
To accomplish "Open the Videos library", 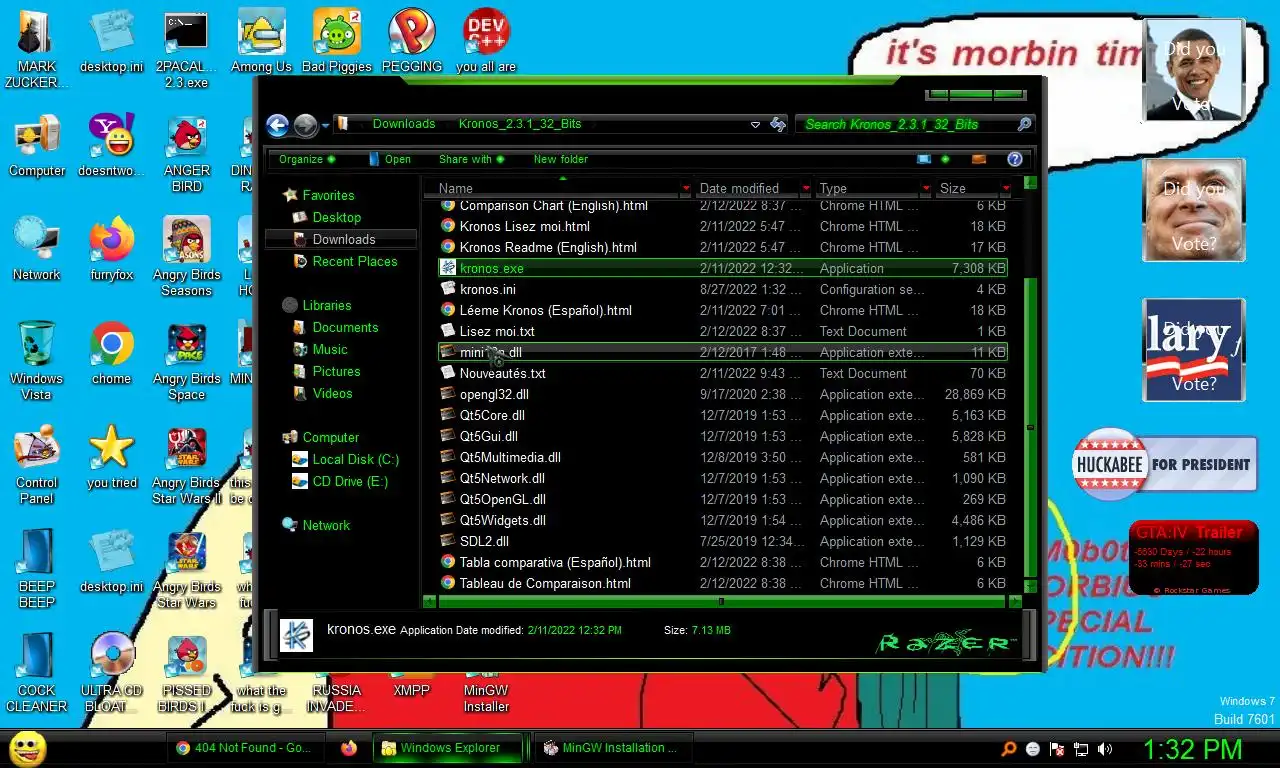I will pyautogui.click(x=332, y=393).
